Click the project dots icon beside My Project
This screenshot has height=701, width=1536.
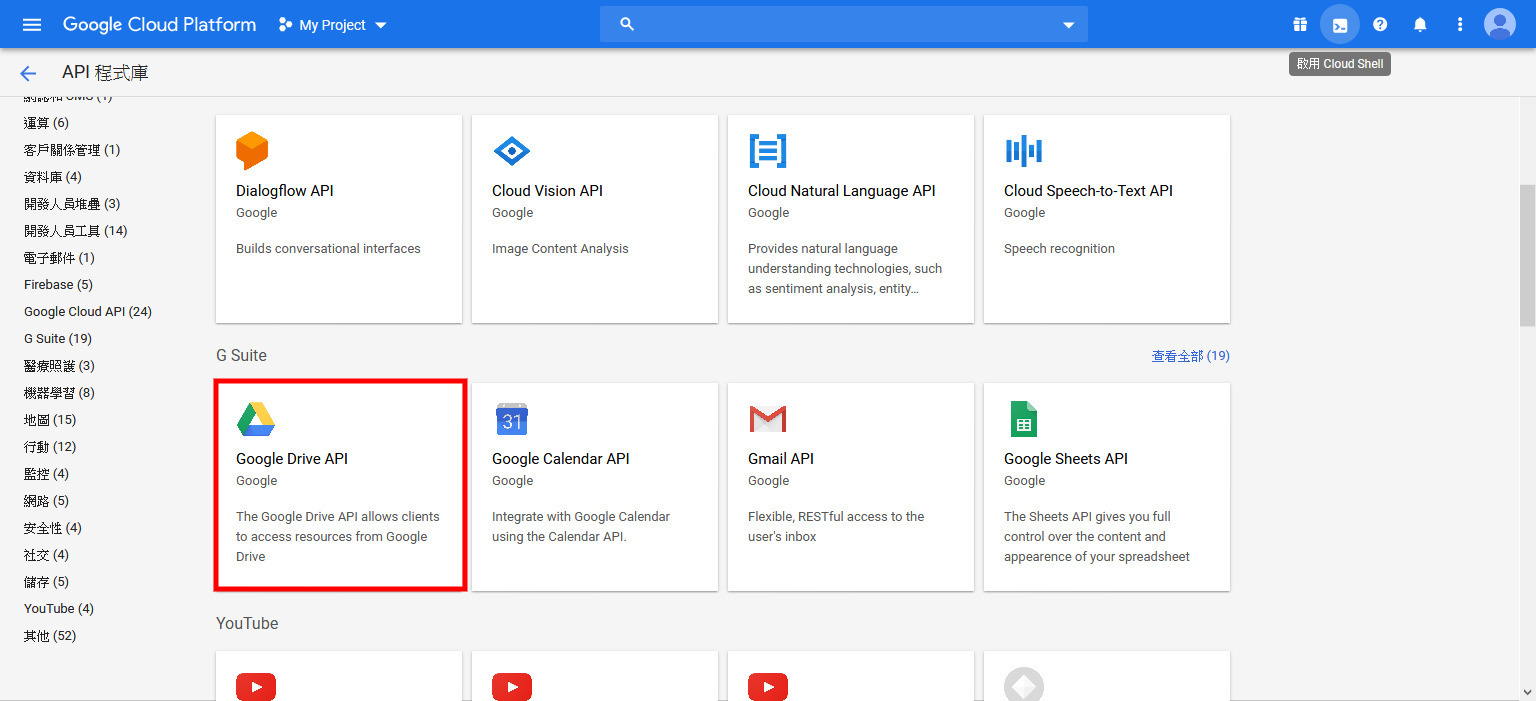coord(285,24)
